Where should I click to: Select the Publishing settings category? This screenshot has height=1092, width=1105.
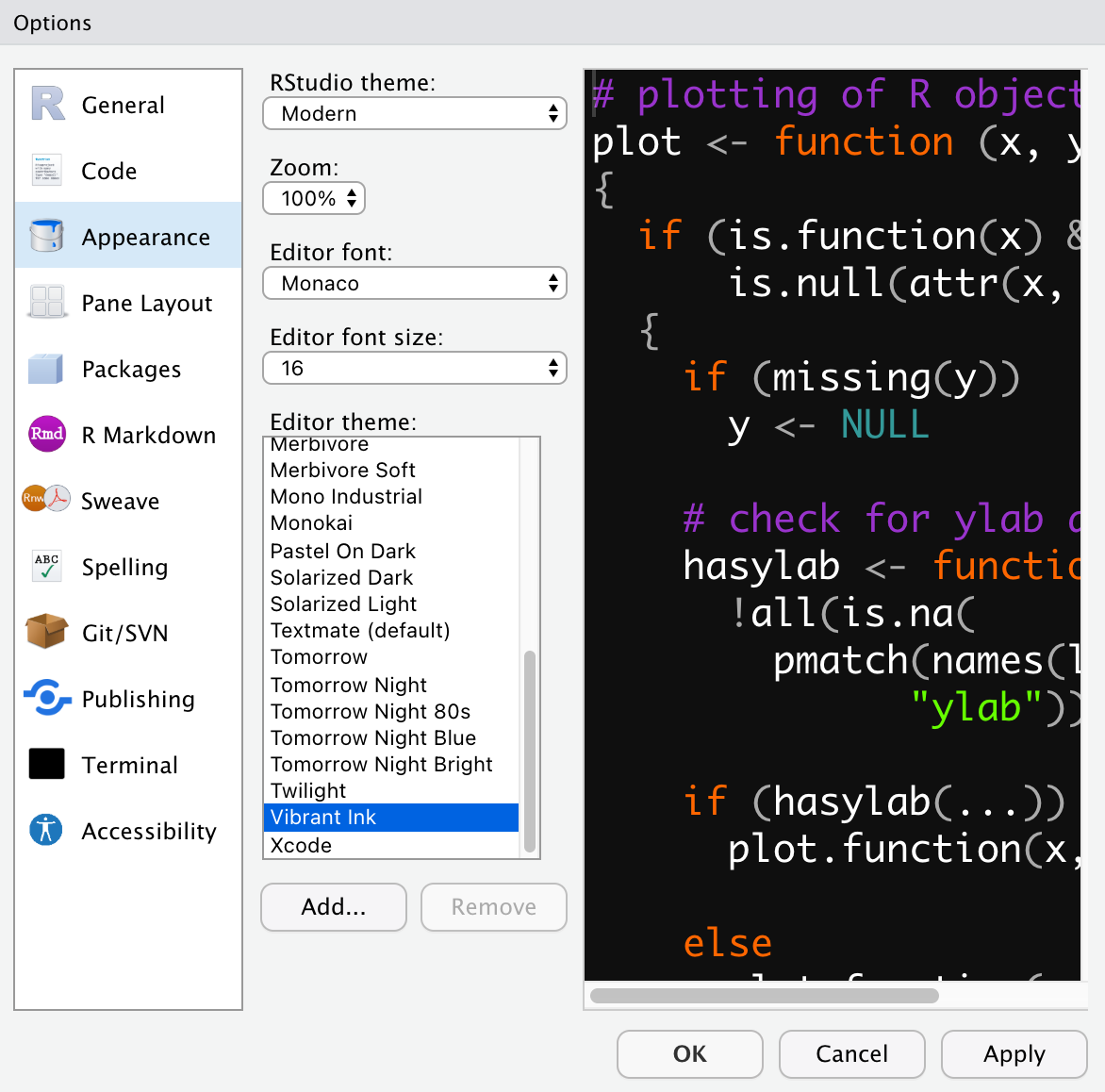coord(128,698)
